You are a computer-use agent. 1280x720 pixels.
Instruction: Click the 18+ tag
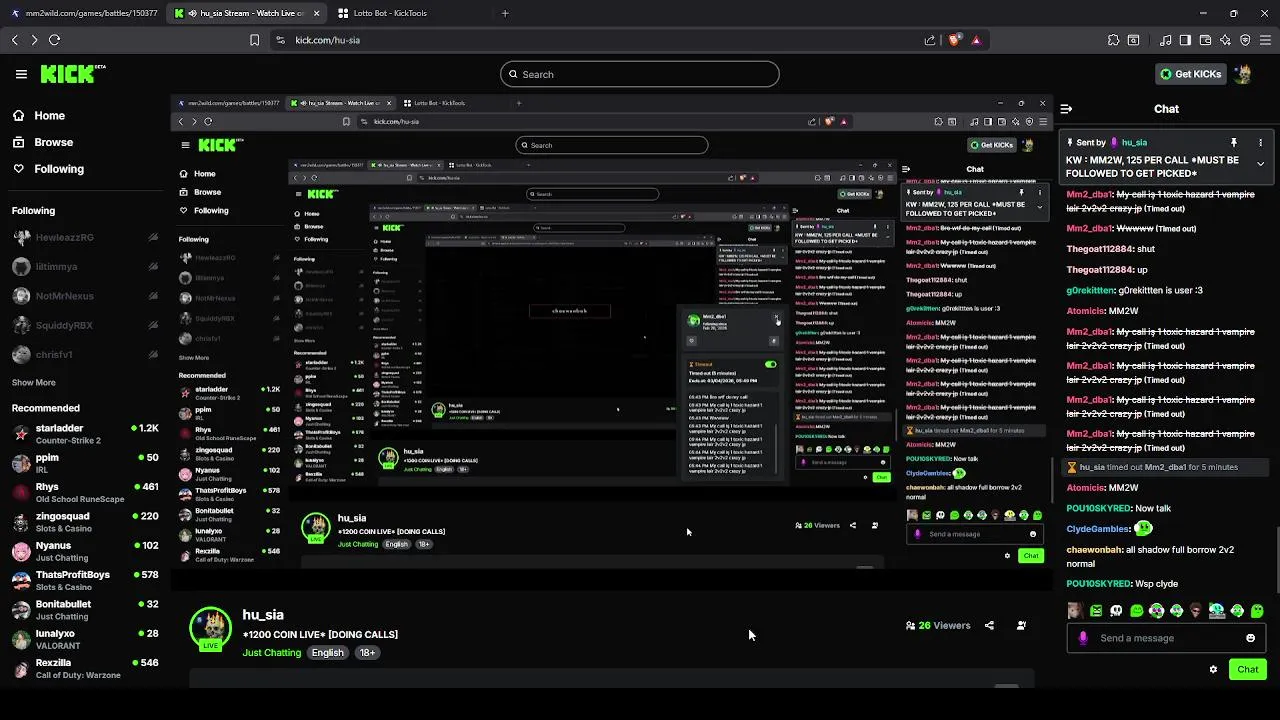tap(367, 653)
